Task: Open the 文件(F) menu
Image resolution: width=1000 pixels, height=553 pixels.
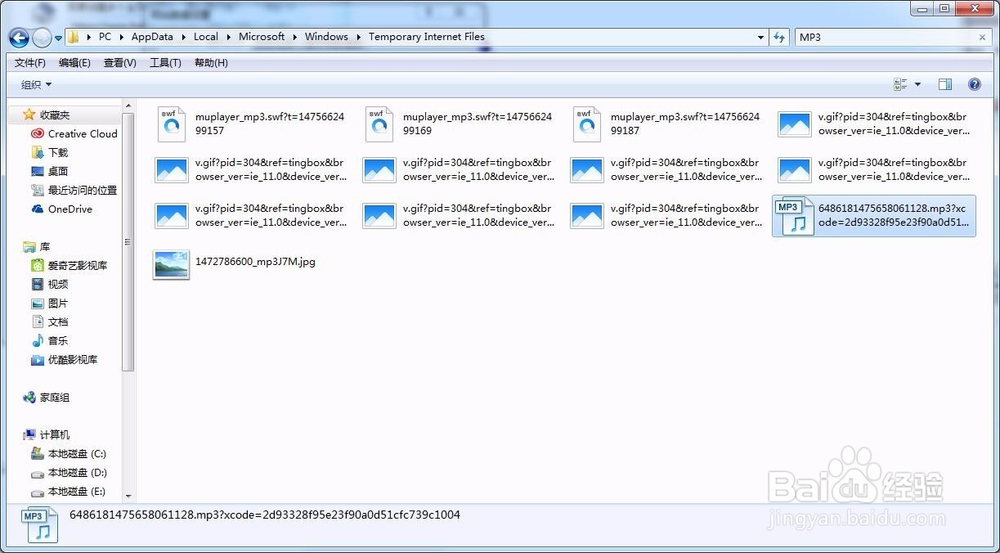Action: coord(30,63)
